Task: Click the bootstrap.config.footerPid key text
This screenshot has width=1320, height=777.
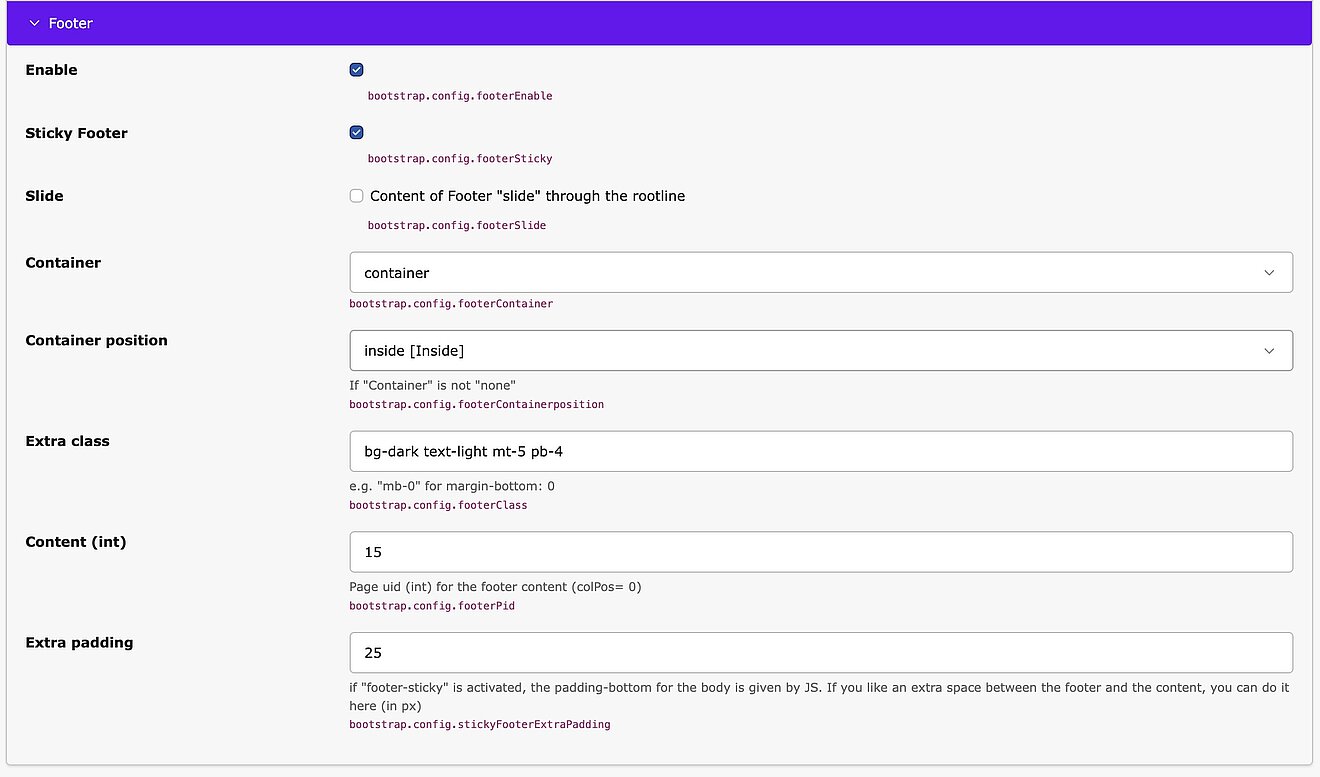Action: point(431,606)
